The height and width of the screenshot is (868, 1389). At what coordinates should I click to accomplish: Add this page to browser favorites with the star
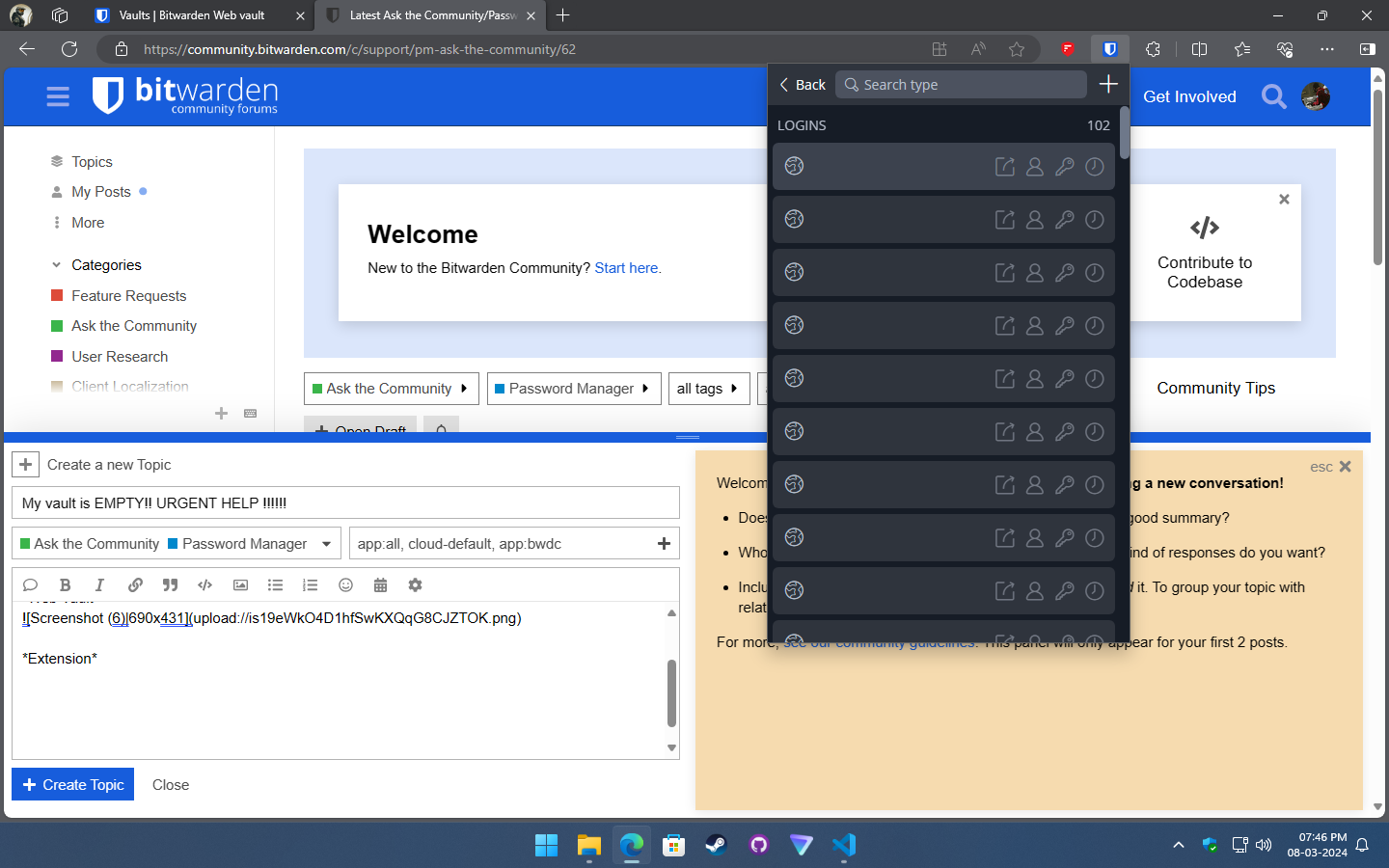pos(1016,49)
